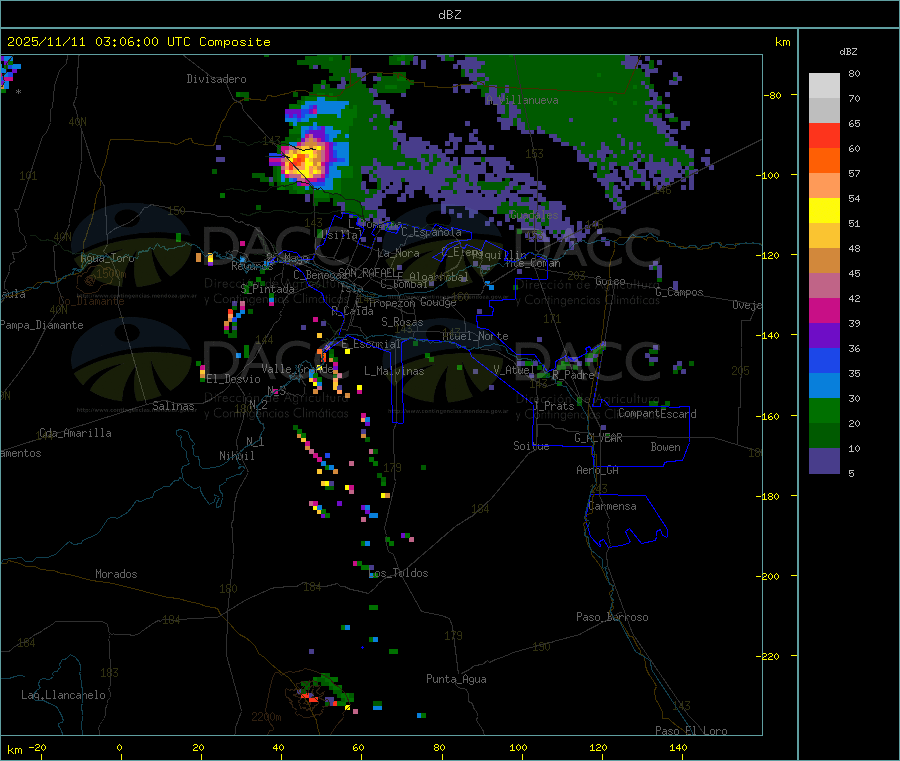Image resolution: width=900 pixels, height=761 pixels.
Task: Click the 'Carmensa' location label
Action: 612,506
